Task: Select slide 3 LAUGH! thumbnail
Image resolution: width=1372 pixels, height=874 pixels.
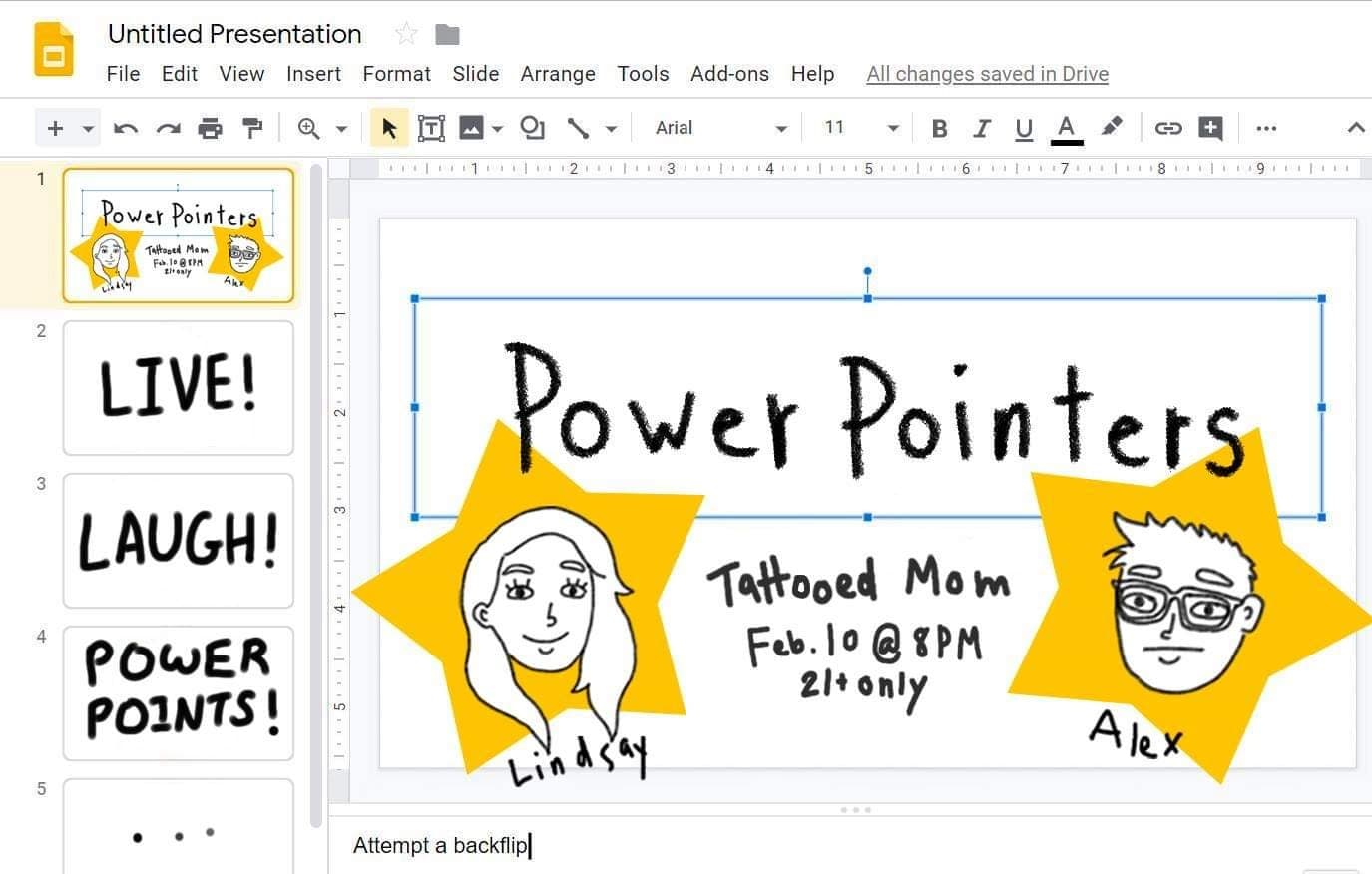Action: [x=179, y=541]
